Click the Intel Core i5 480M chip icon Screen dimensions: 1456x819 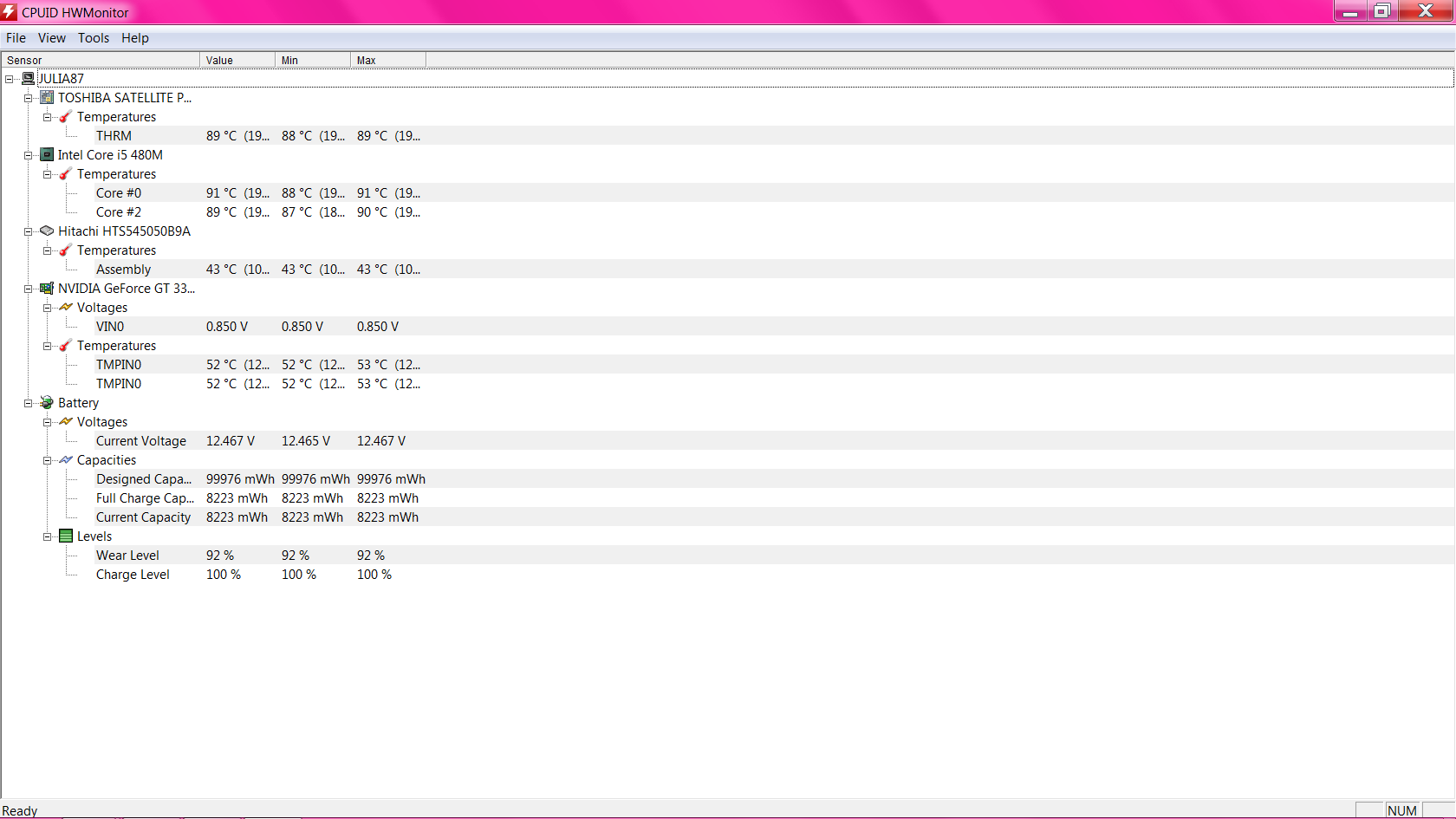click(47, 155)
